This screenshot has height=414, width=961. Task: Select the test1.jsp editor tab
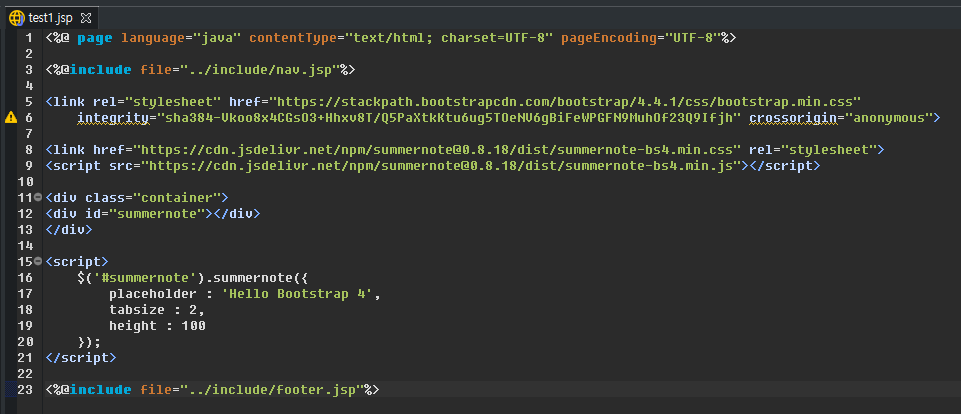point(50,18)
